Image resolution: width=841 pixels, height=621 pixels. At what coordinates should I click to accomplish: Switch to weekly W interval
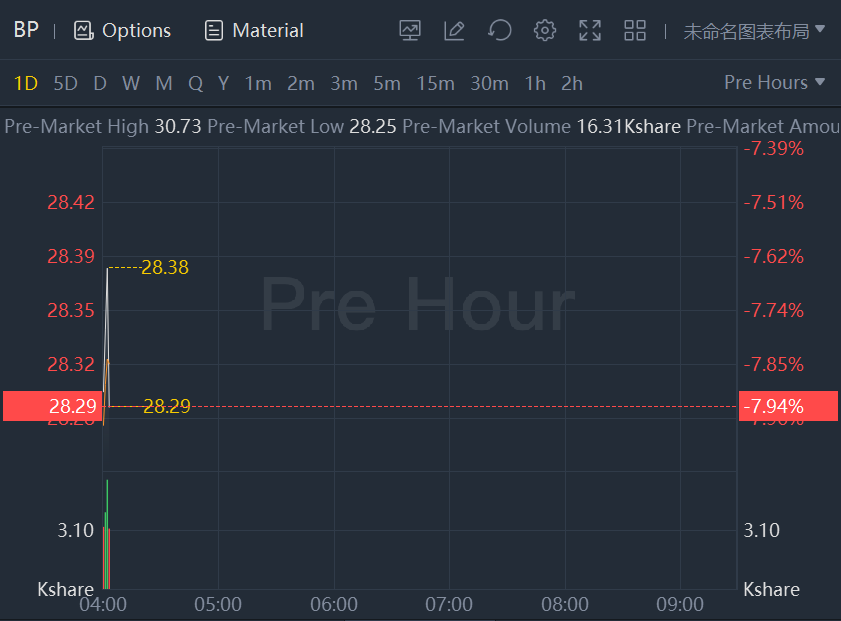pyautogui.click(x=131, y=83)
